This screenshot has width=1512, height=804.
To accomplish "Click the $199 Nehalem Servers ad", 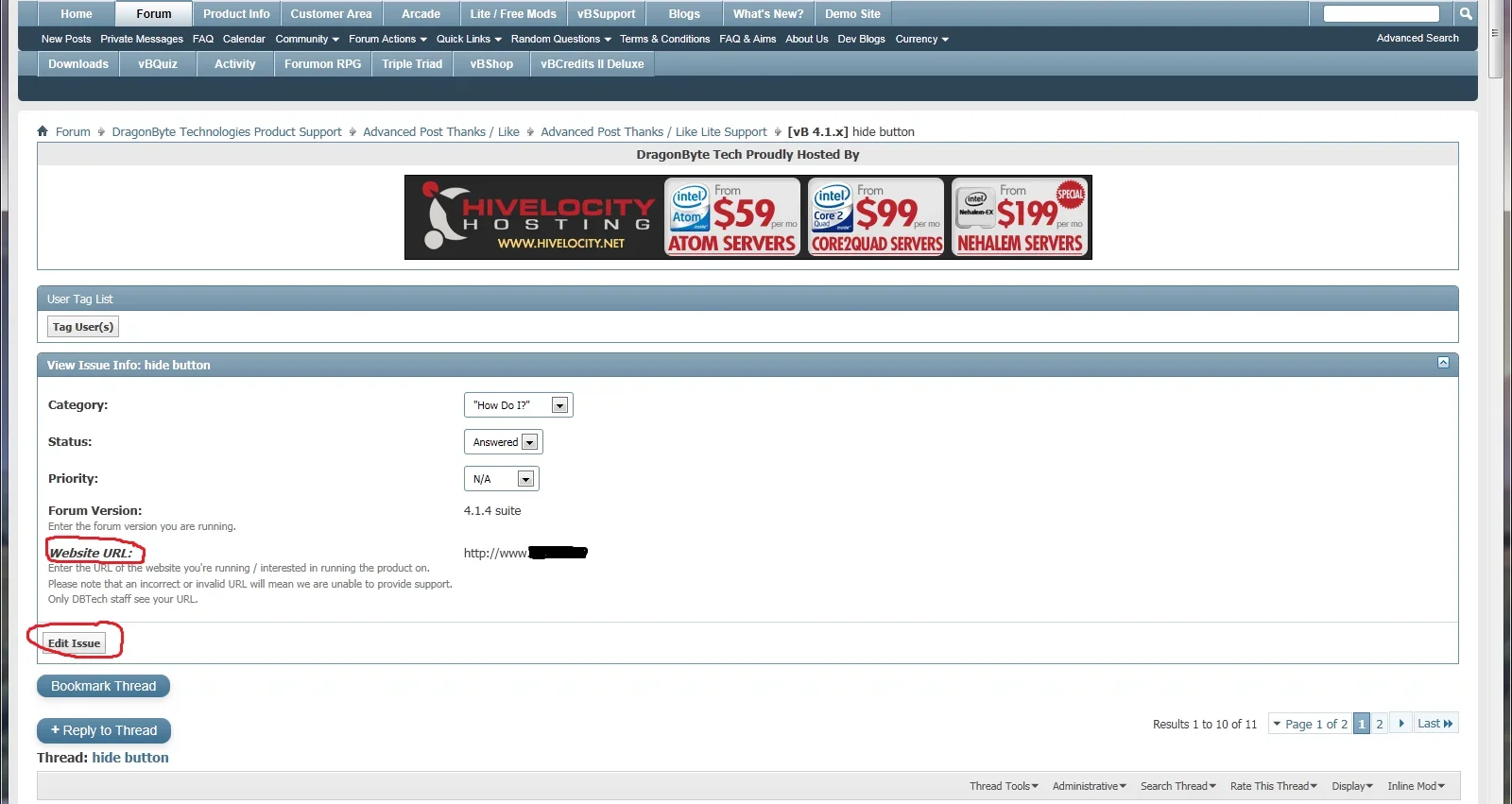I will [x=1021, y=217].
